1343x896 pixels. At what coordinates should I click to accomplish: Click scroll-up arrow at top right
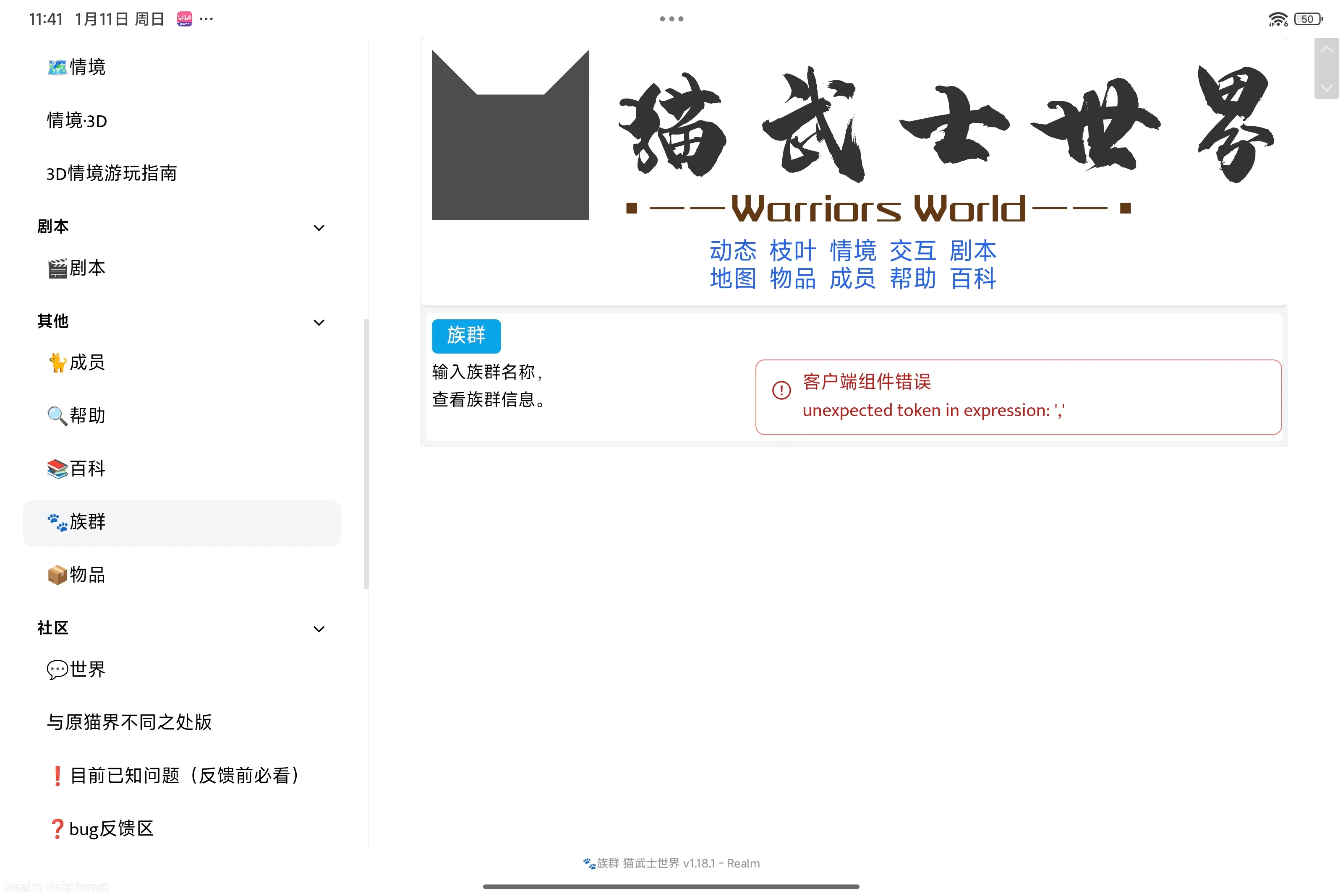tap(1326, 50)
